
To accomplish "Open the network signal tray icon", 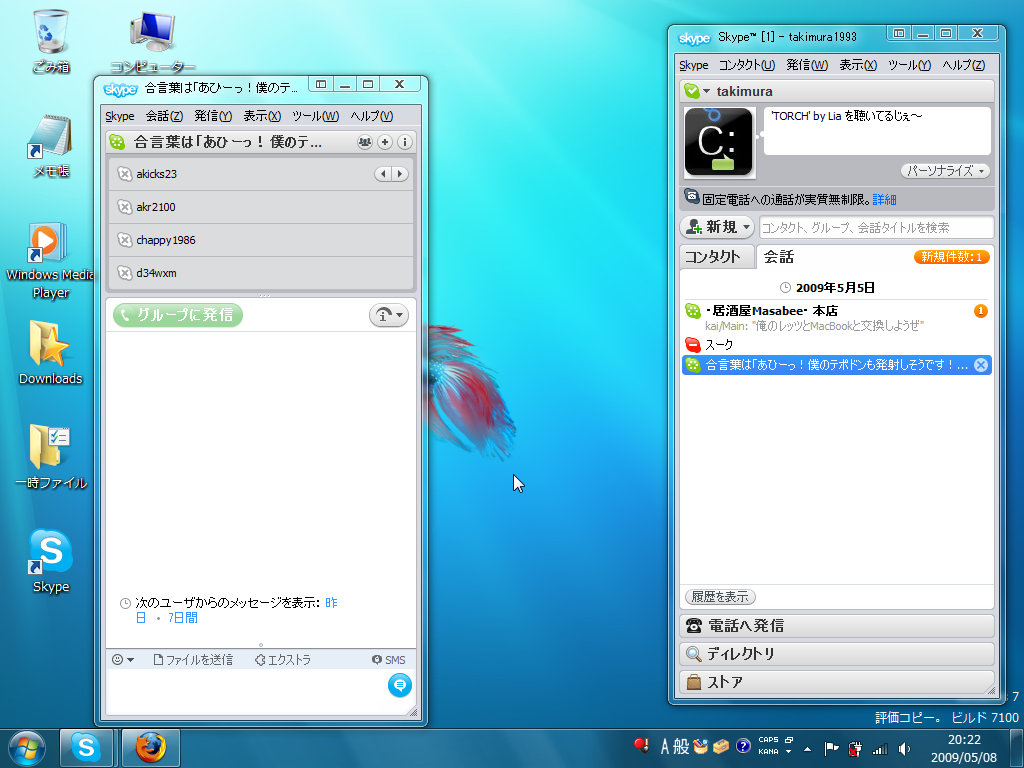I will (x=880, y=748).
